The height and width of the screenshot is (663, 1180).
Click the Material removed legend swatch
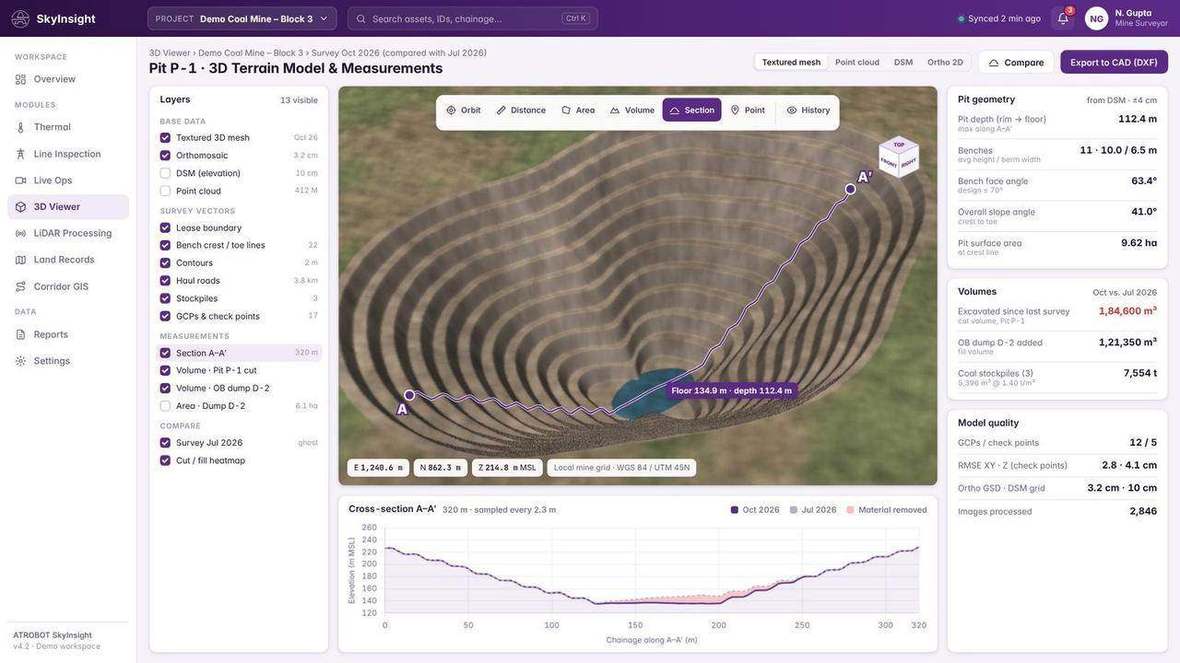850,510
